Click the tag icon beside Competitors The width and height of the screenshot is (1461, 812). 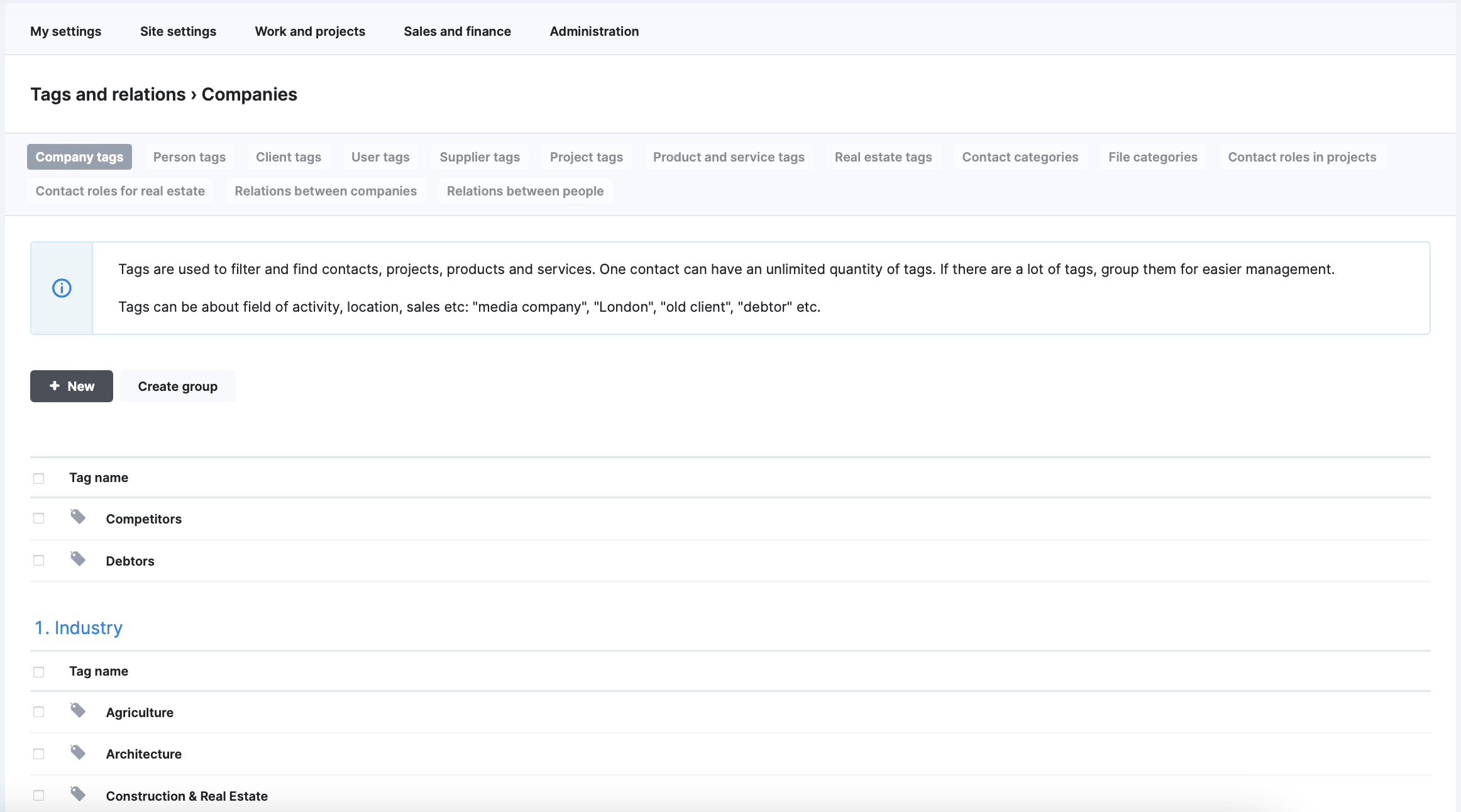77,517
